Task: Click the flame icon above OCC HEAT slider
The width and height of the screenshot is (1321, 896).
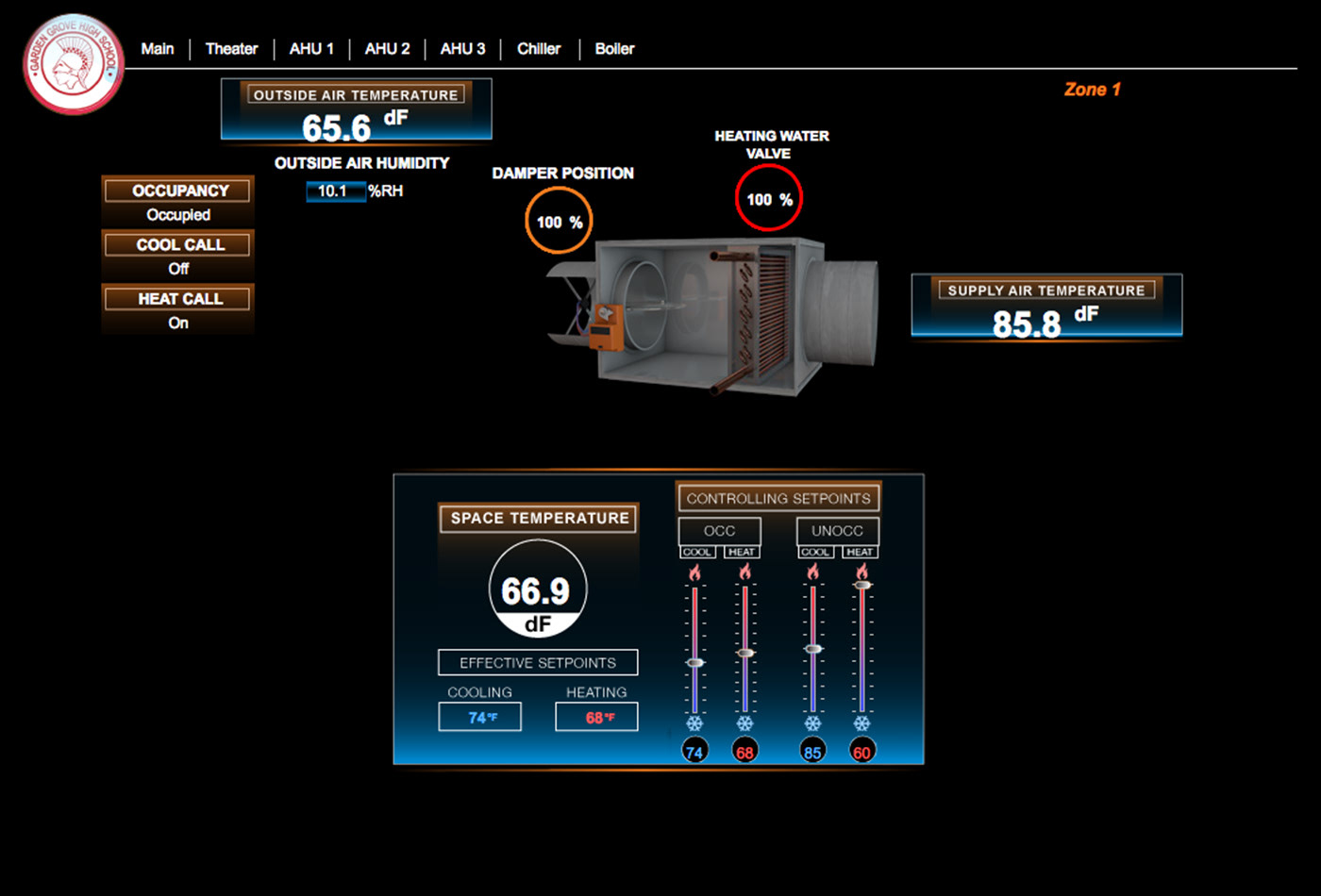Action: pyautogui.click(x=745, y=572)
